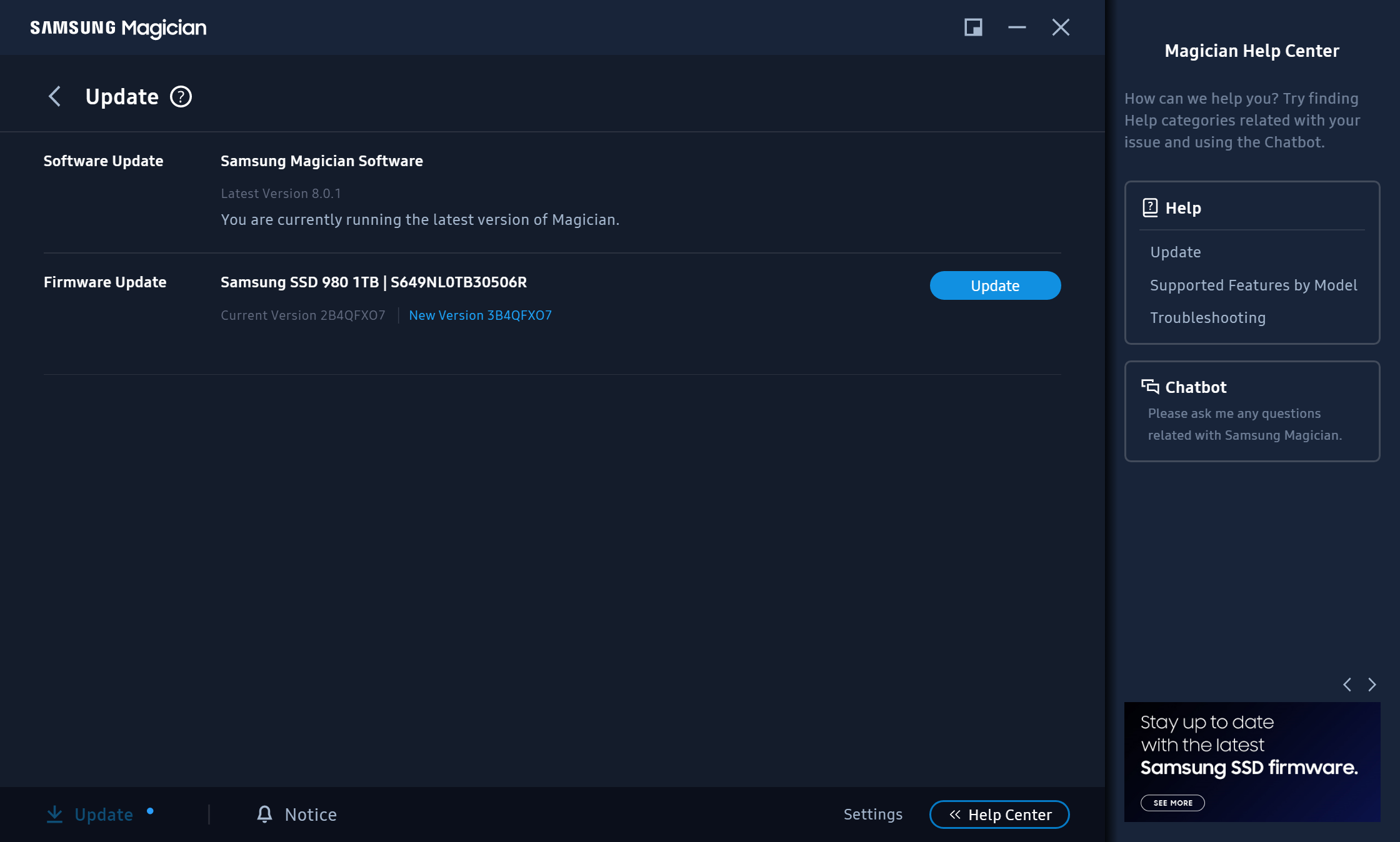The height and width of the screenshot is (842, 1400).
Task: Click the mini-mode window icon in title bar
Action: (x=973, y=27)
